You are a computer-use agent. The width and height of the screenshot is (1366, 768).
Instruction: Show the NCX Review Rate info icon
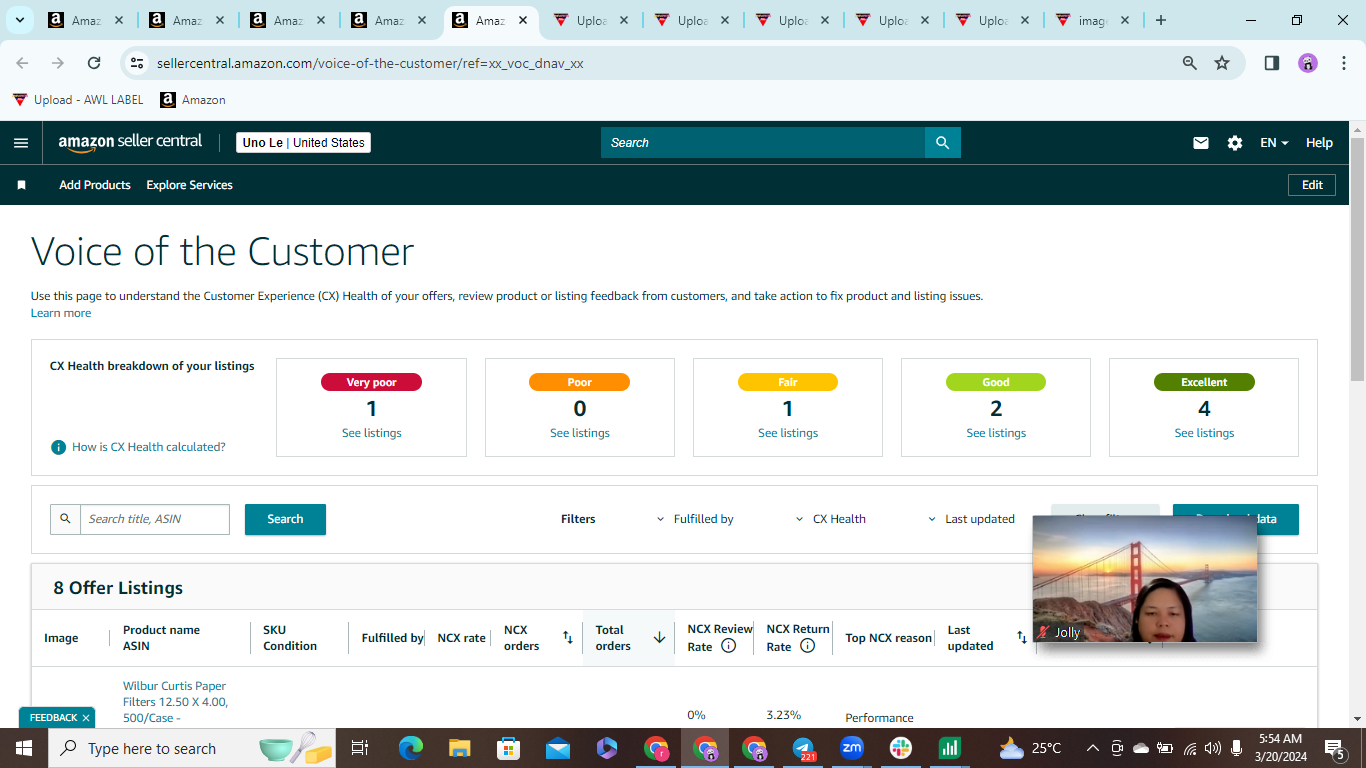(x=728, y=646)
